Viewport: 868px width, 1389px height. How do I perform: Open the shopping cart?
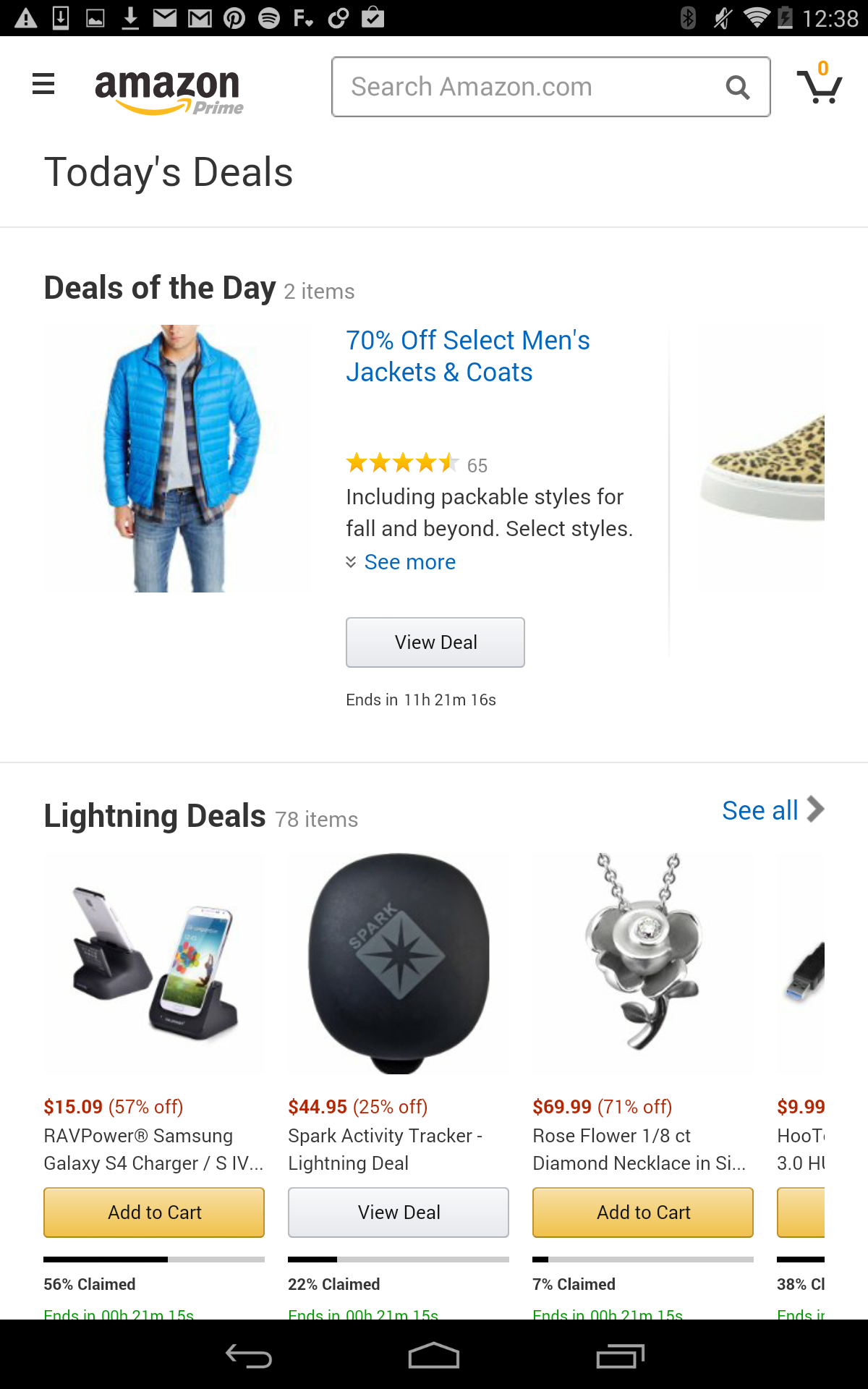(819, 85)
